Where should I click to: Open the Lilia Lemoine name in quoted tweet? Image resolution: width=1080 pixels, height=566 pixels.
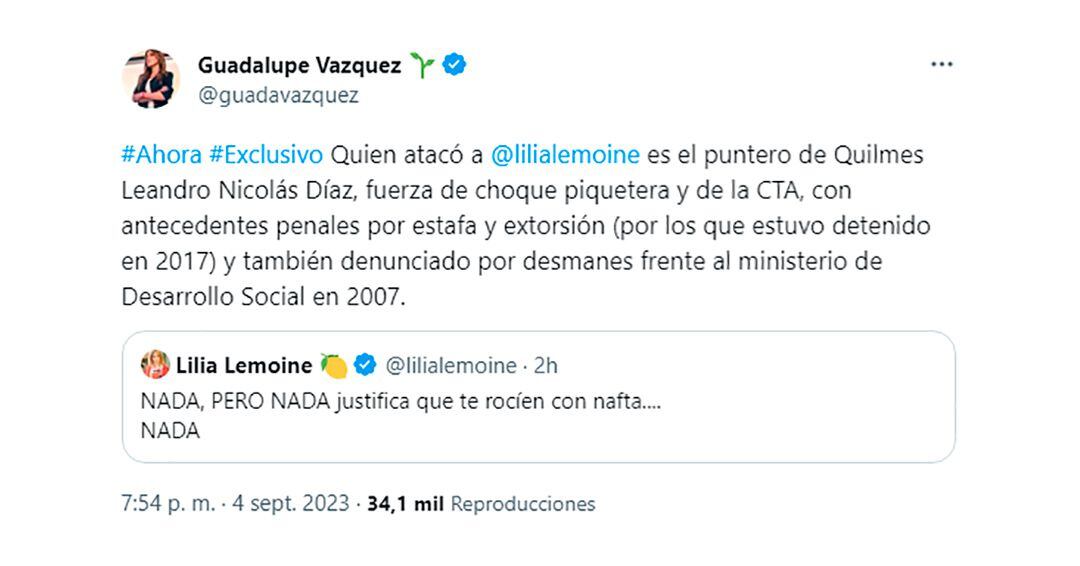(243, 366)
